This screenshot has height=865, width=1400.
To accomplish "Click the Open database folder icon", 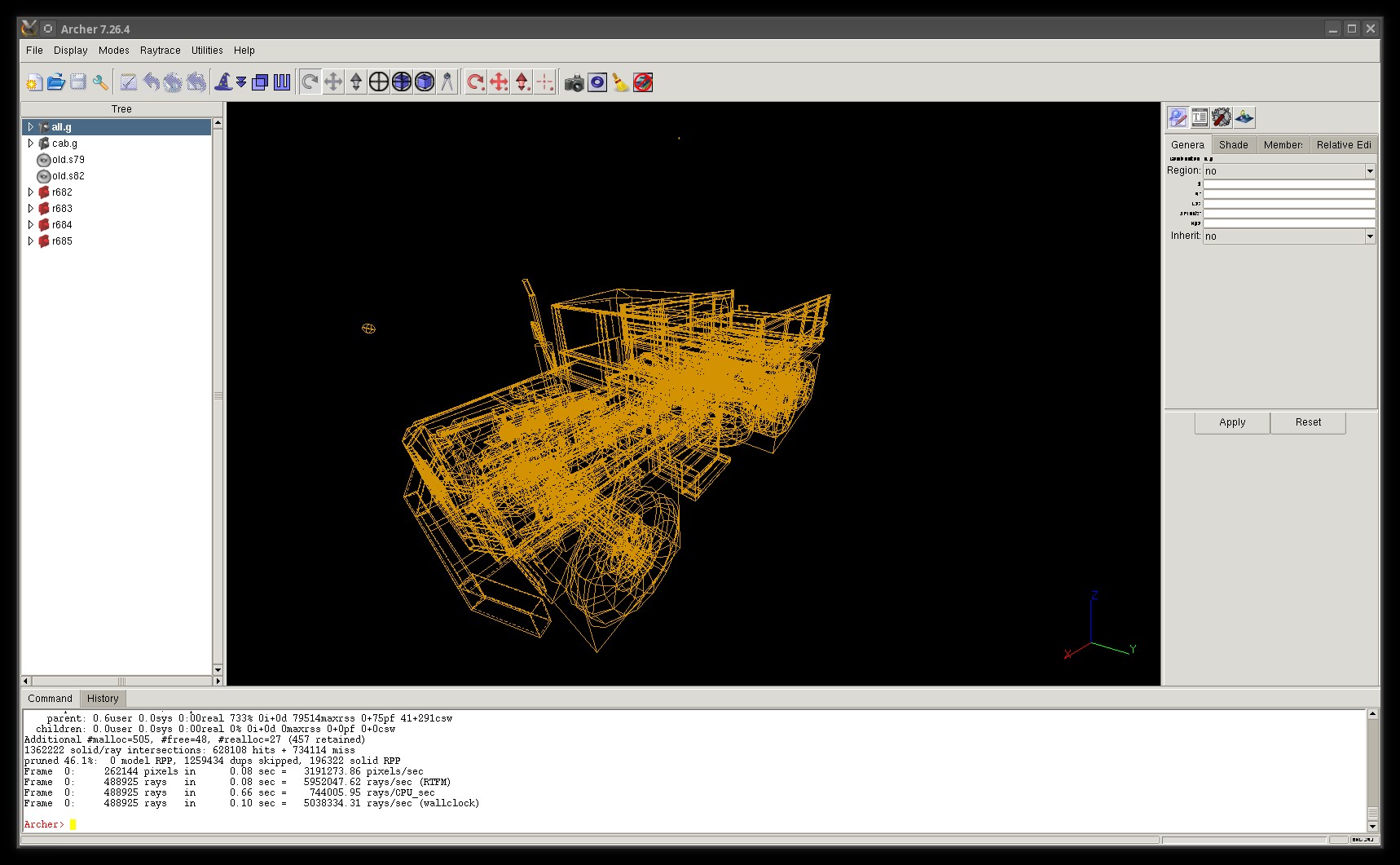I will coord(55,82).
